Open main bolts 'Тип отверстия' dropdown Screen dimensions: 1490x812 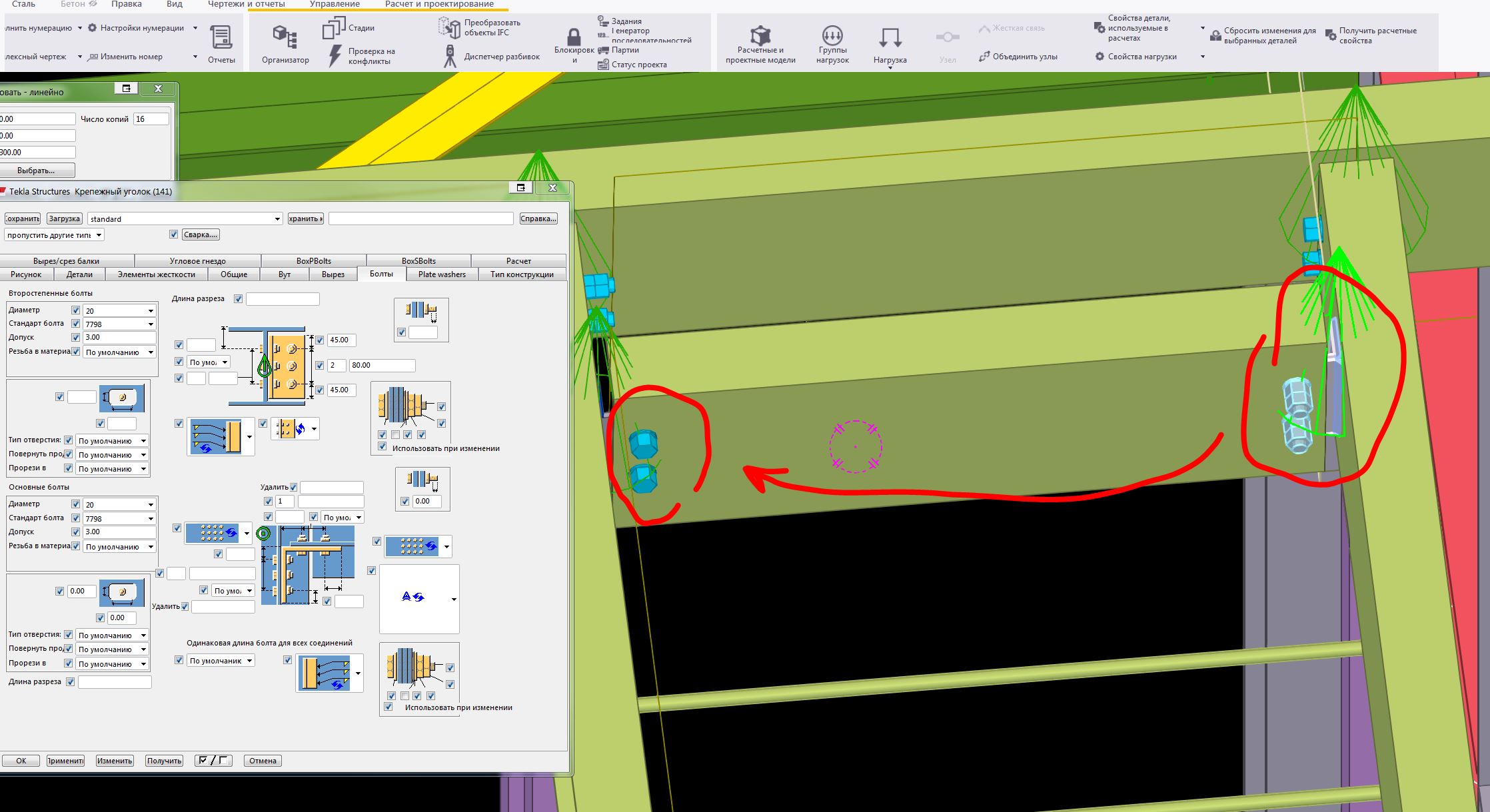click(x=143, y=635)
